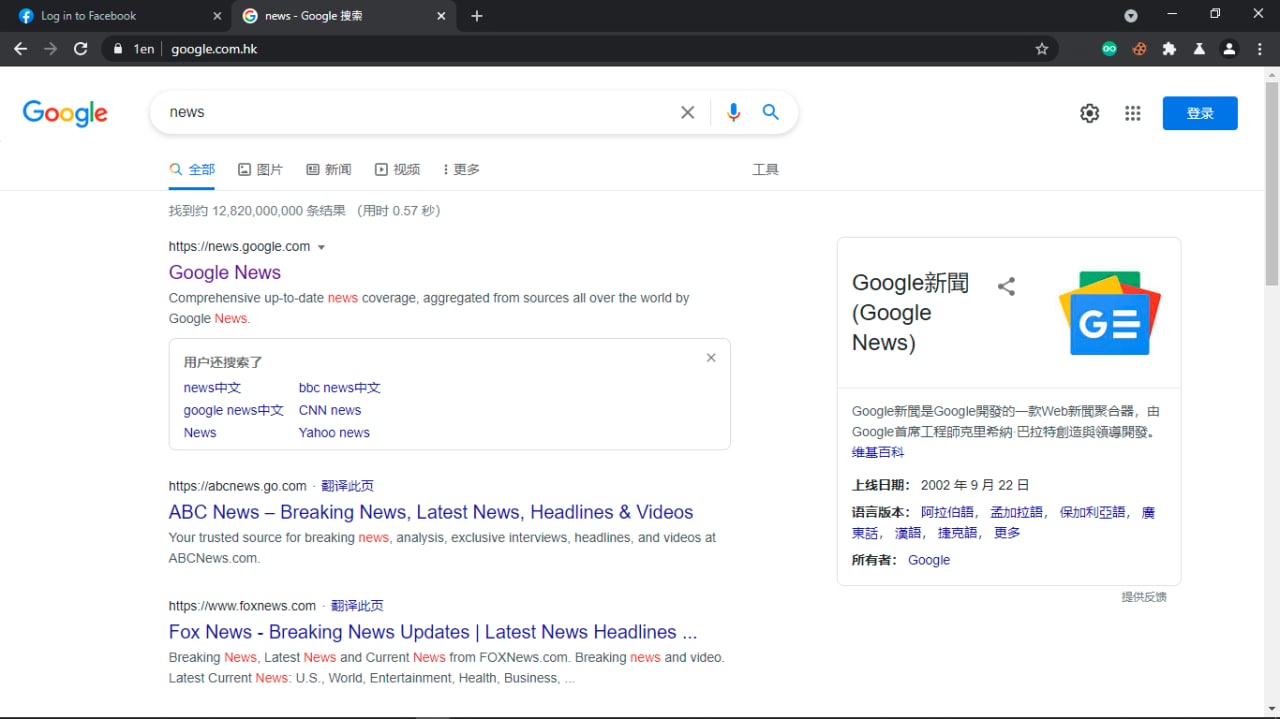
Task: Click 提供反馈 below knowledge panel
Action: [x=1144, y=597]
